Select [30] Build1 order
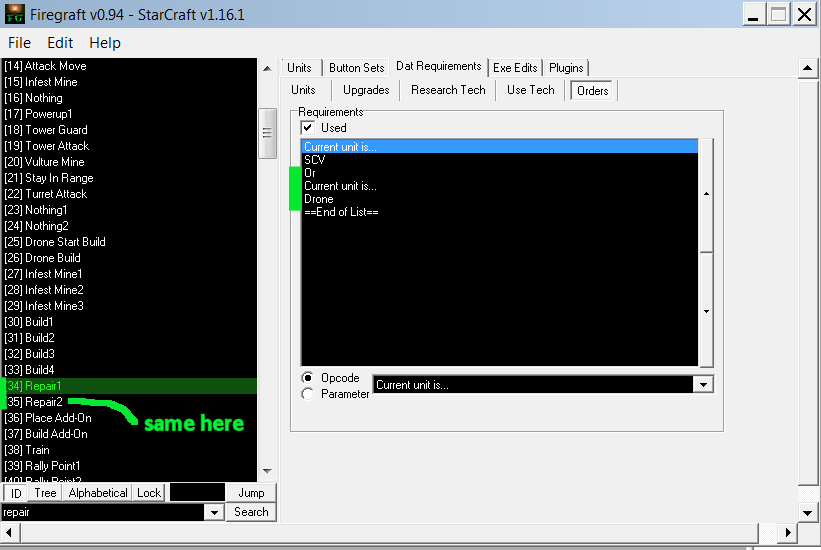 pos(129,322)
